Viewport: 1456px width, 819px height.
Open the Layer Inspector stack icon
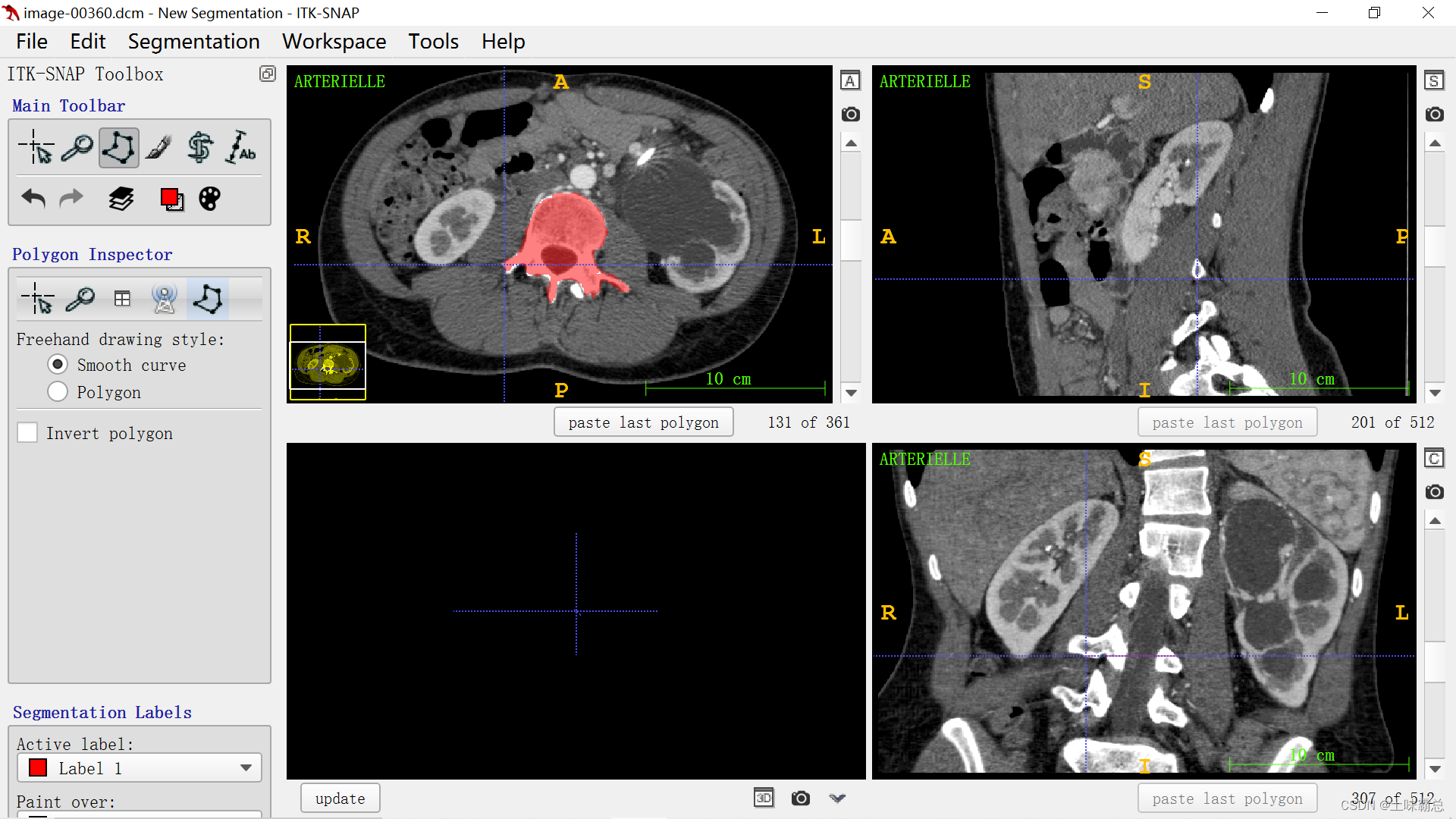pos(121,199)
